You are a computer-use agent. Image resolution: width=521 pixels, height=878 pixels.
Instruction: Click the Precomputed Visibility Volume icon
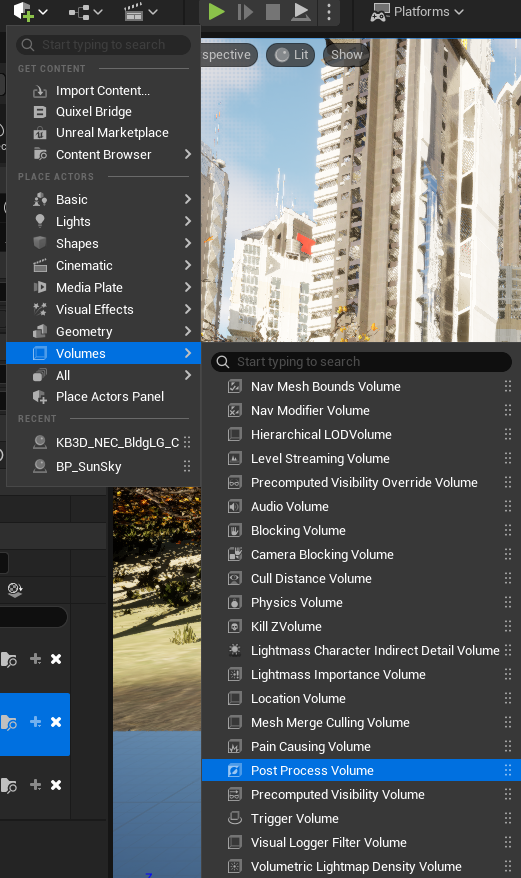(x=235, y=795)
